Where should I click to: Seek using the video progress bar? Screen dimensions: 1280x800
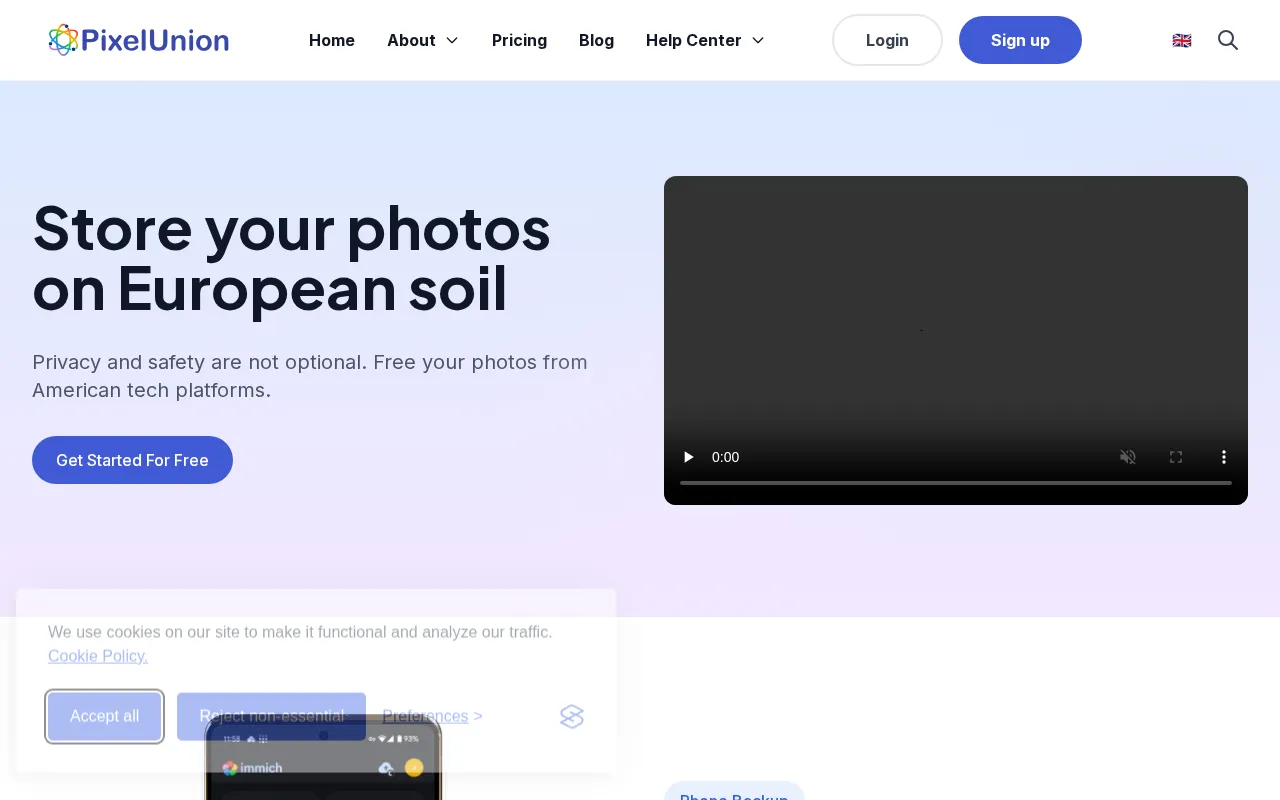coord(956,483)
